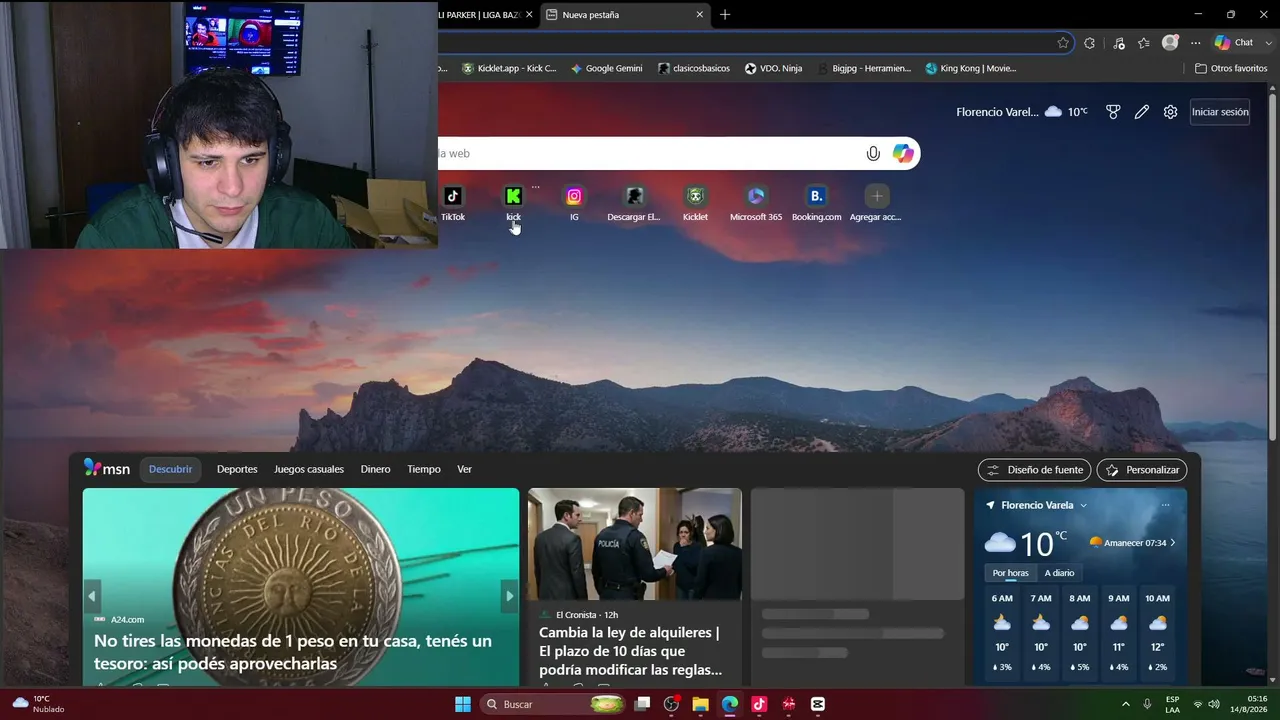Expand the Amanecer 07:34 details chevron
The width and height of the screenshot is (1280, 720).
point(1172,543)
